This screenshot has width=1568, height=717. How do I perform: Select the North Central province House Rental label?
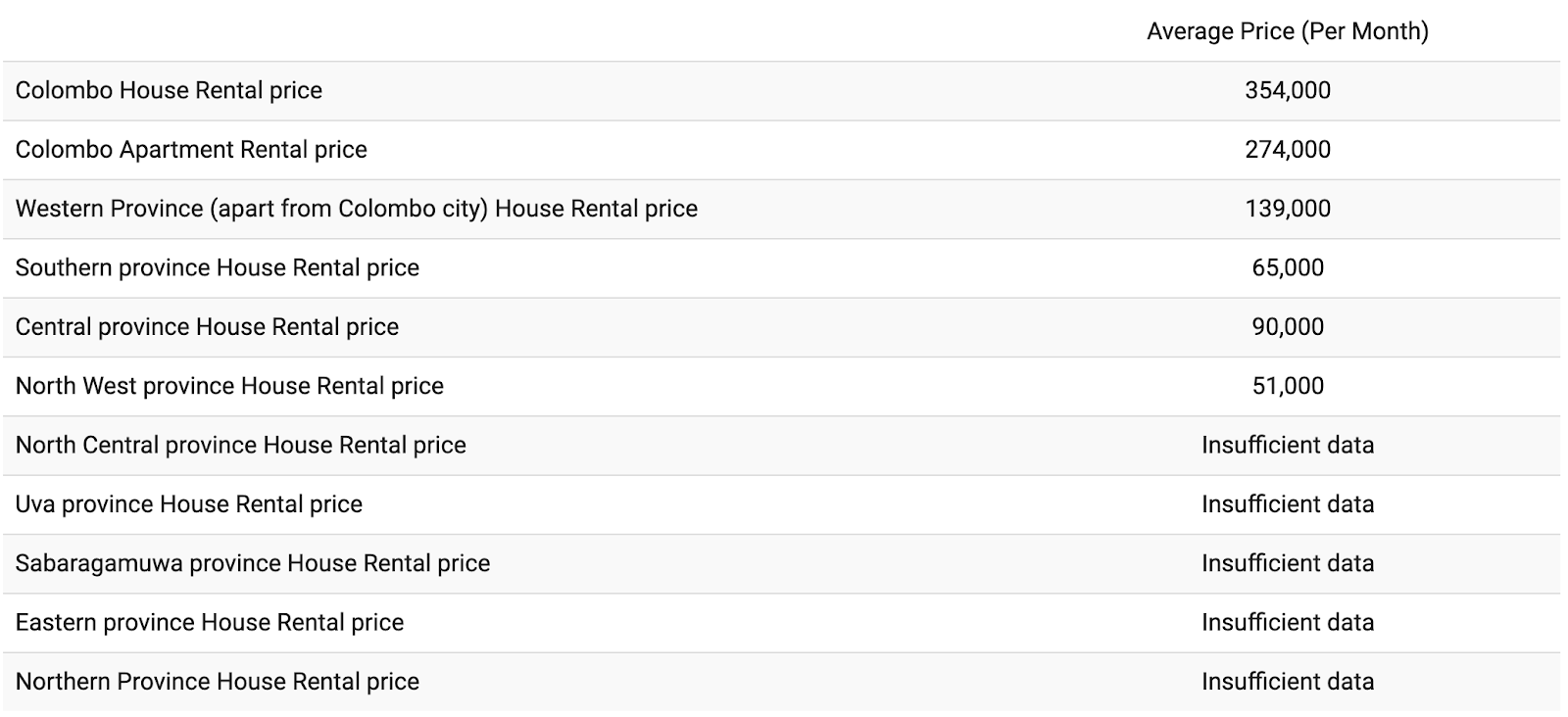coord(241,445)
